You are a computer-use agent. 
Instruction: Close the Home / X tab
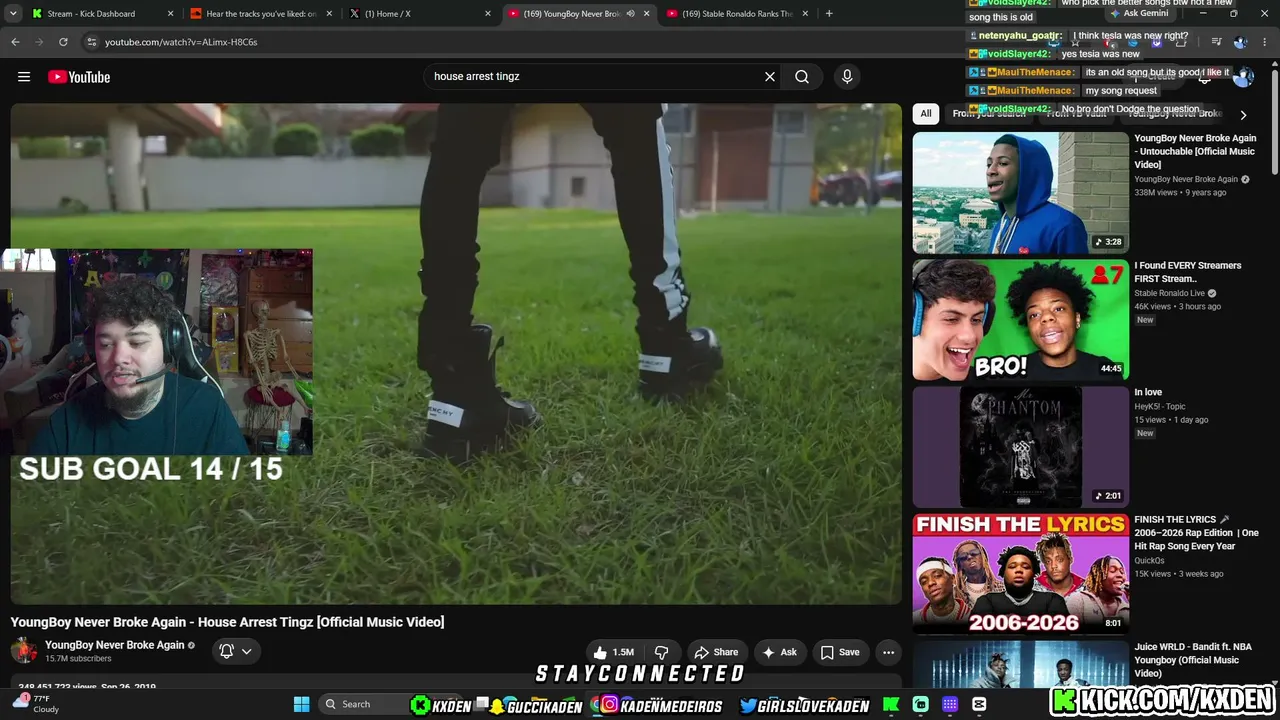tap(488, 14)
